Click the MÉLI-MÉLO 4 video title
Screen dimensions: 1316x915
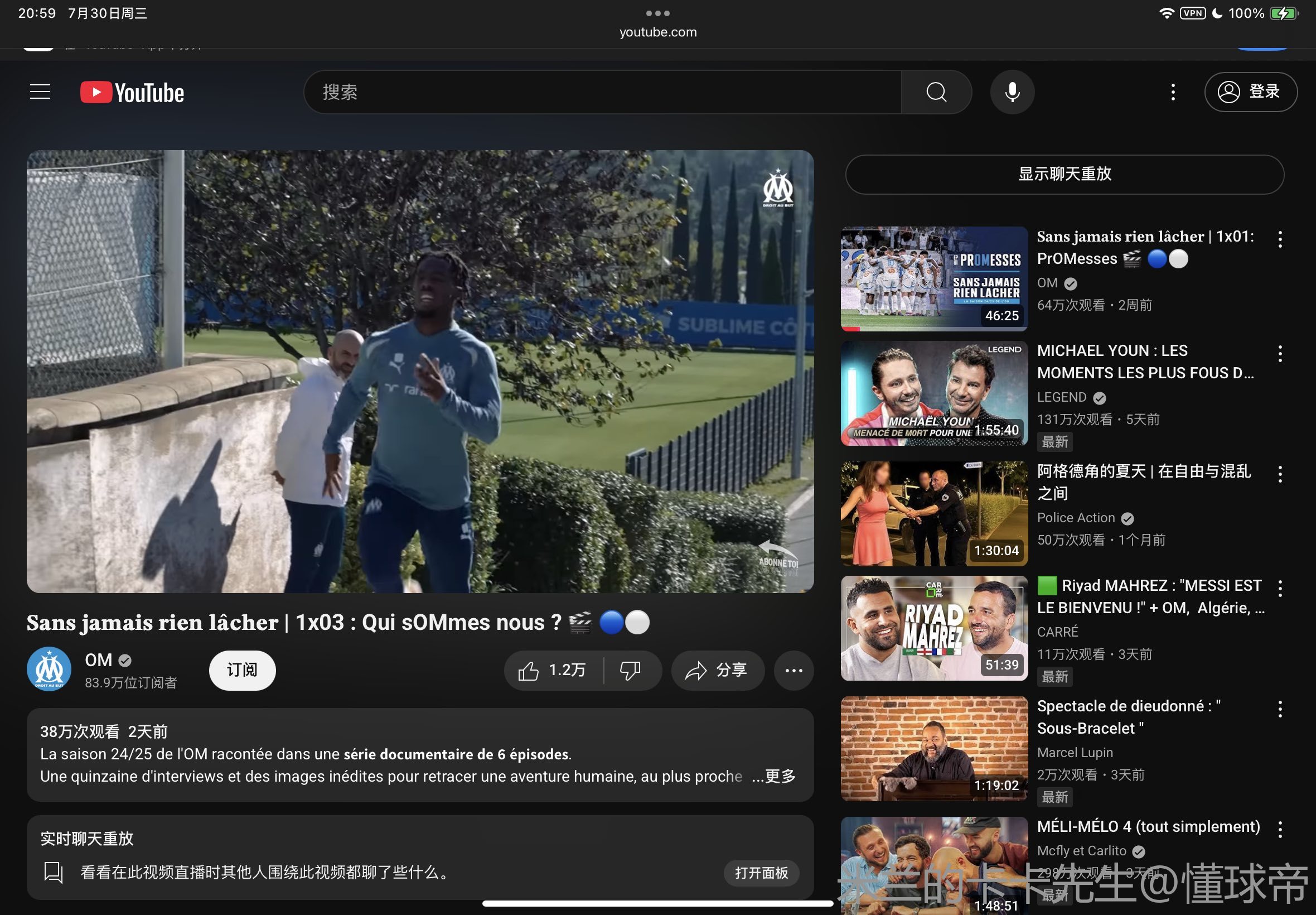tap(1148, 826)
